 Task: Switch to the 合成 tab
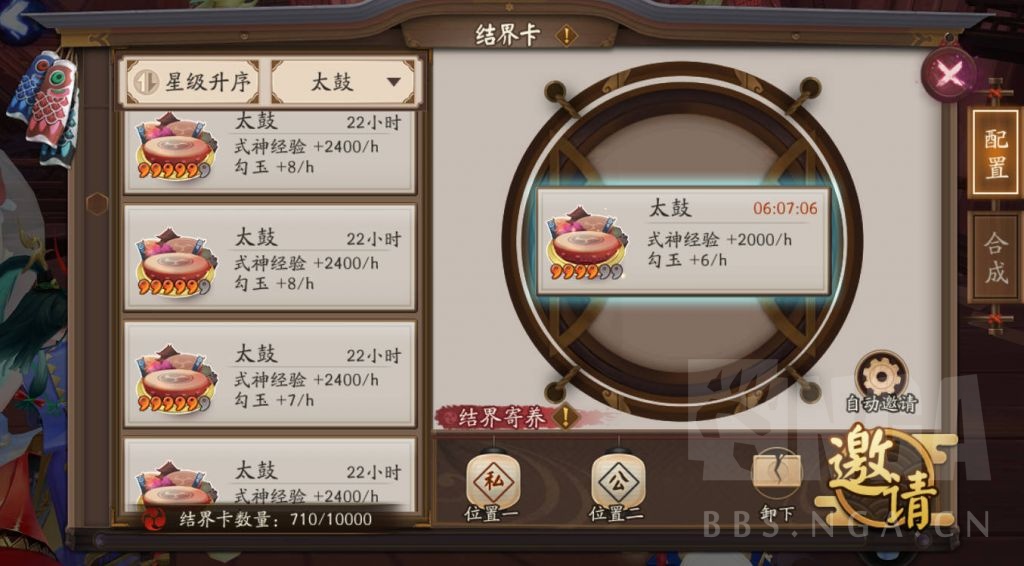pos(995,257)
